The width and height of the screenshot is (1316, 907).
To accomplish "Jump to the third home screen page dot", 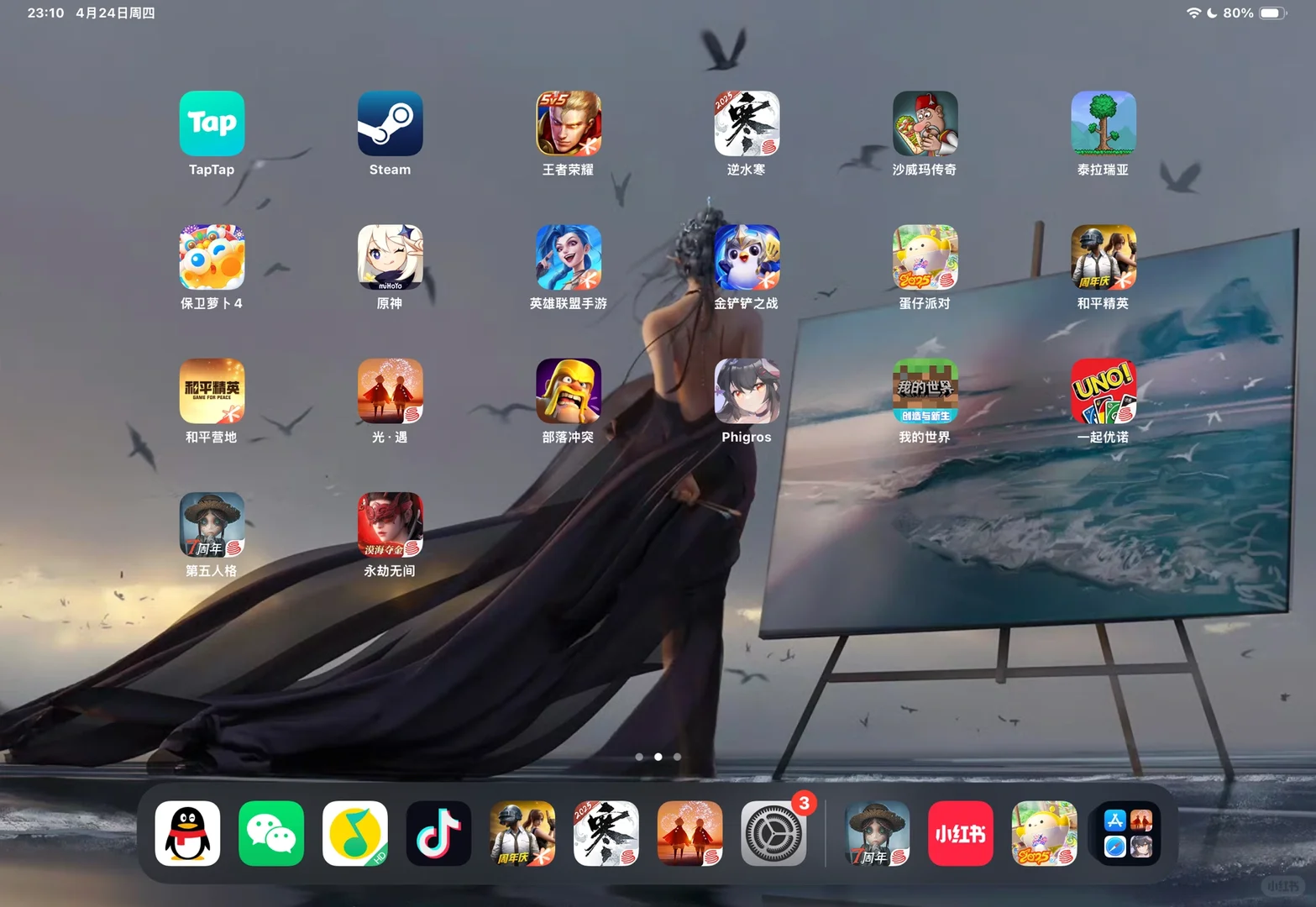I will click(677, 757).
